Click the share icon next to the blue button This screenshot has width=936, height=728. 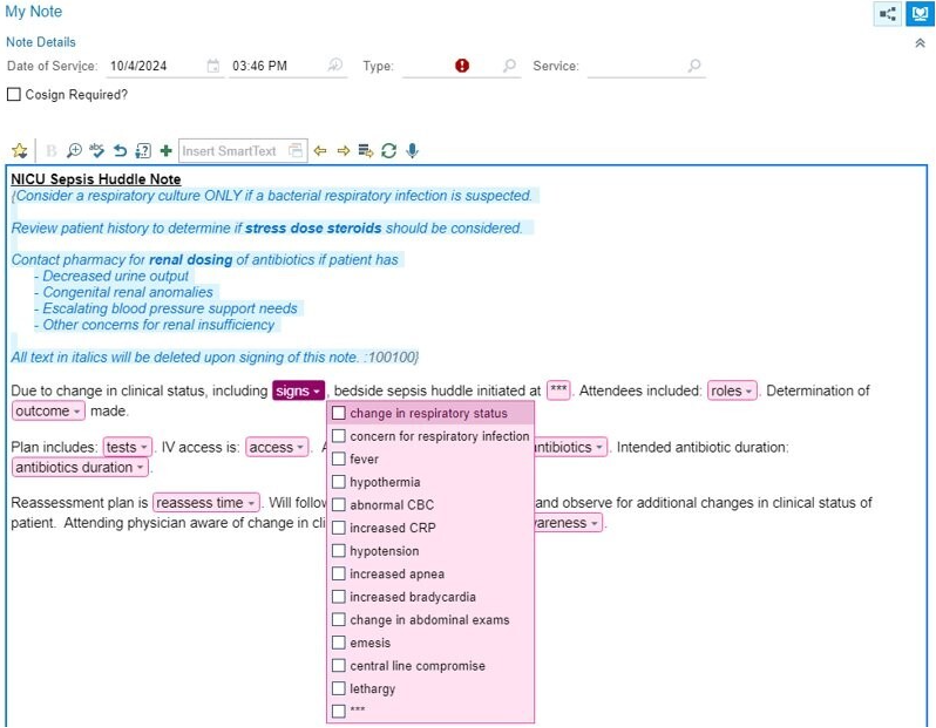888,14
